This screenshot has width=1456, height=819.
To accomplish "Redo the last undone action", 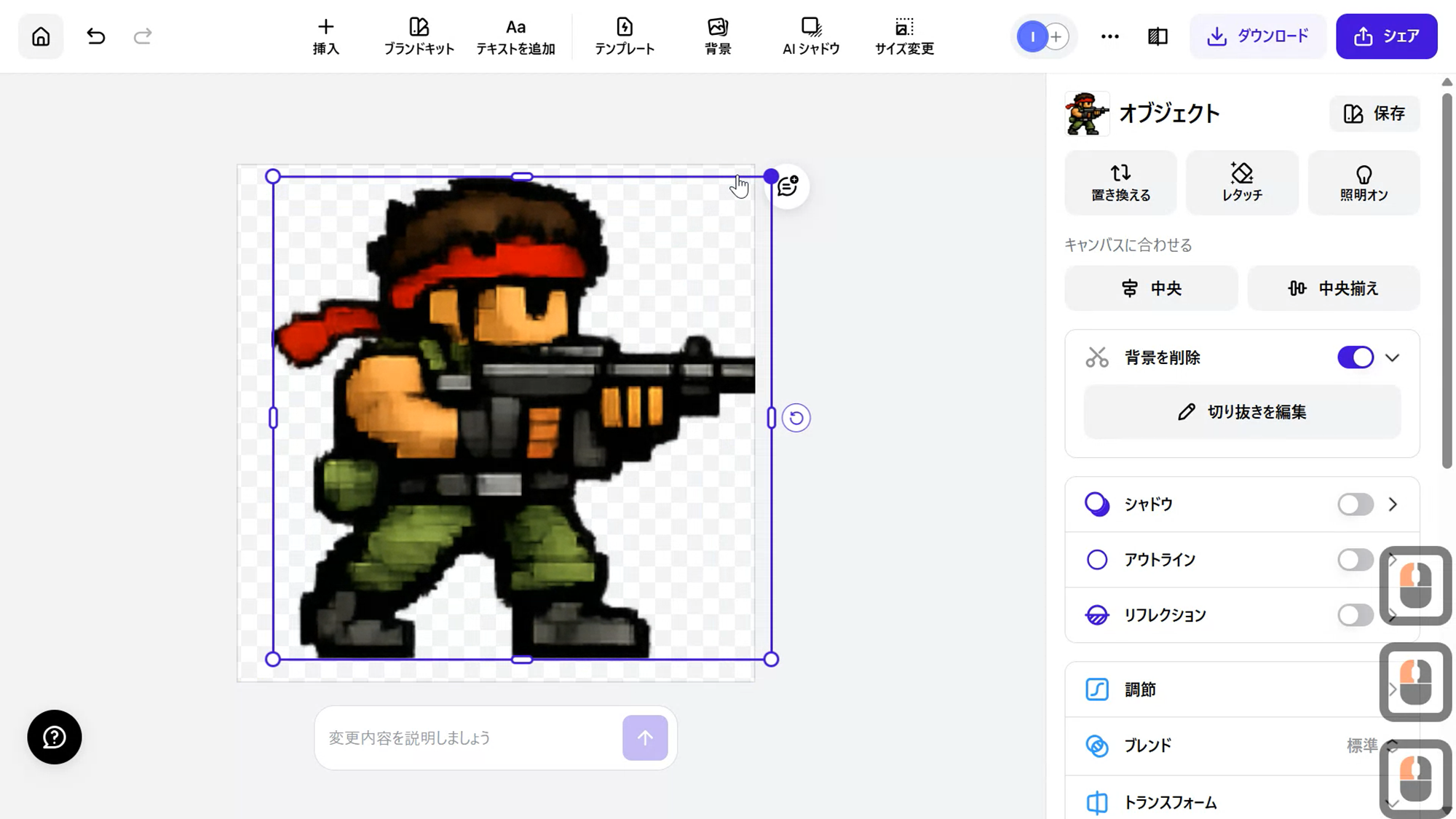I will 143,36.
